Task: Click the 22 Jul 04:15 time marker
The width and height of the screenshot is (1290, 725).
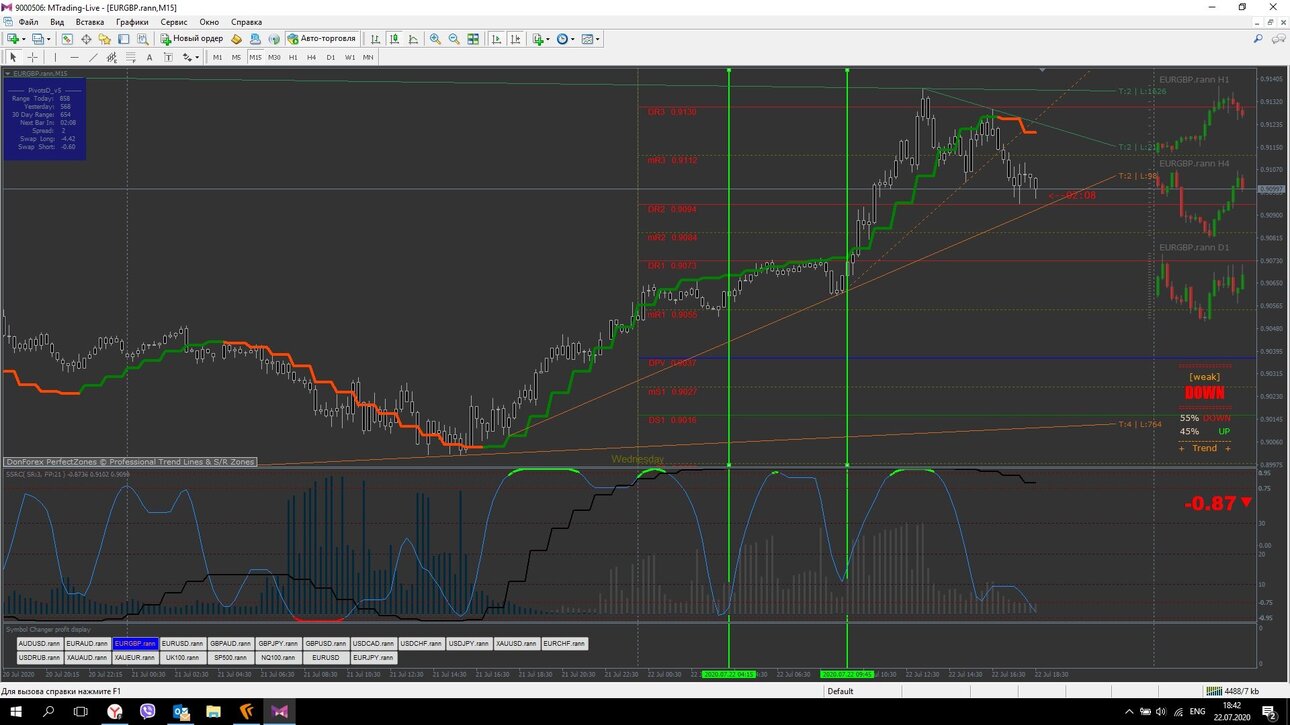Action: (729, 675)
